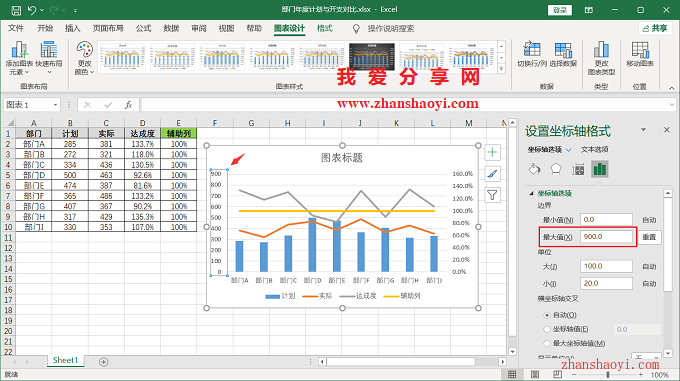The height and width of the screenshot is (381, 680).
Task: Click the Share button
Action: click(x=655, y=28)
